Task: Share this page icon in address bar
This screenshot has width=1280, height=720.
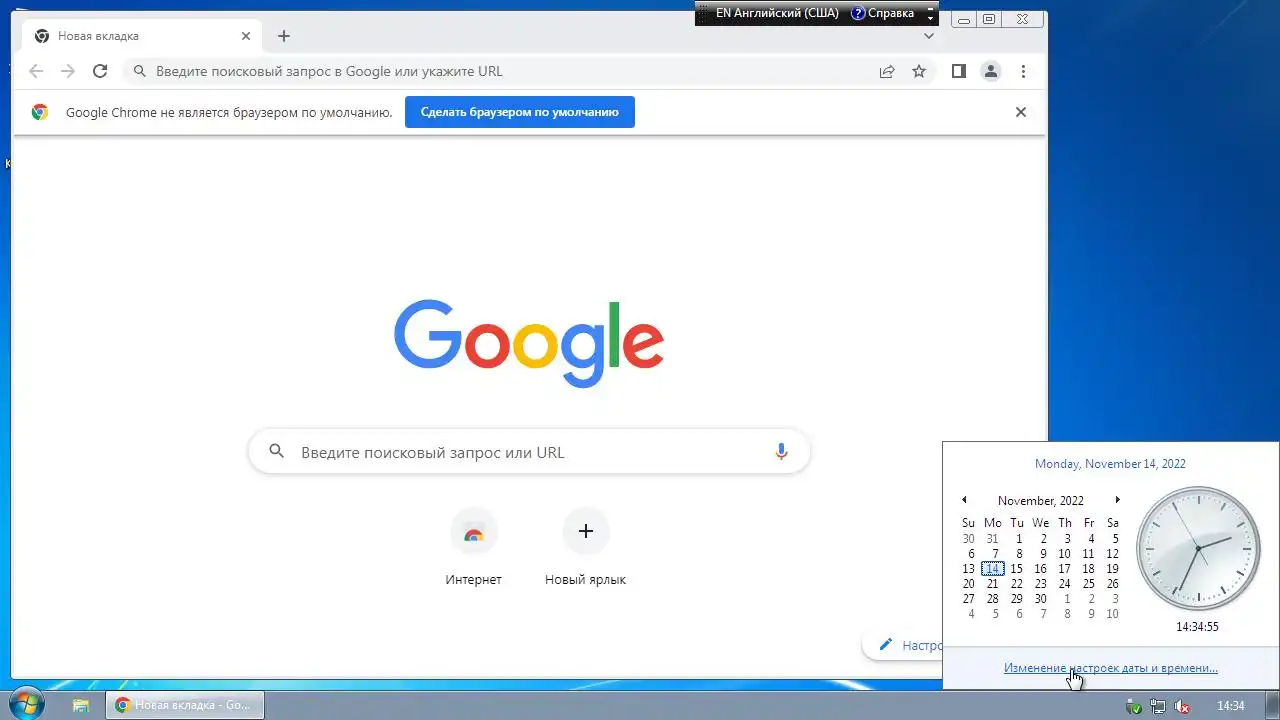Action: pos(887,71)
